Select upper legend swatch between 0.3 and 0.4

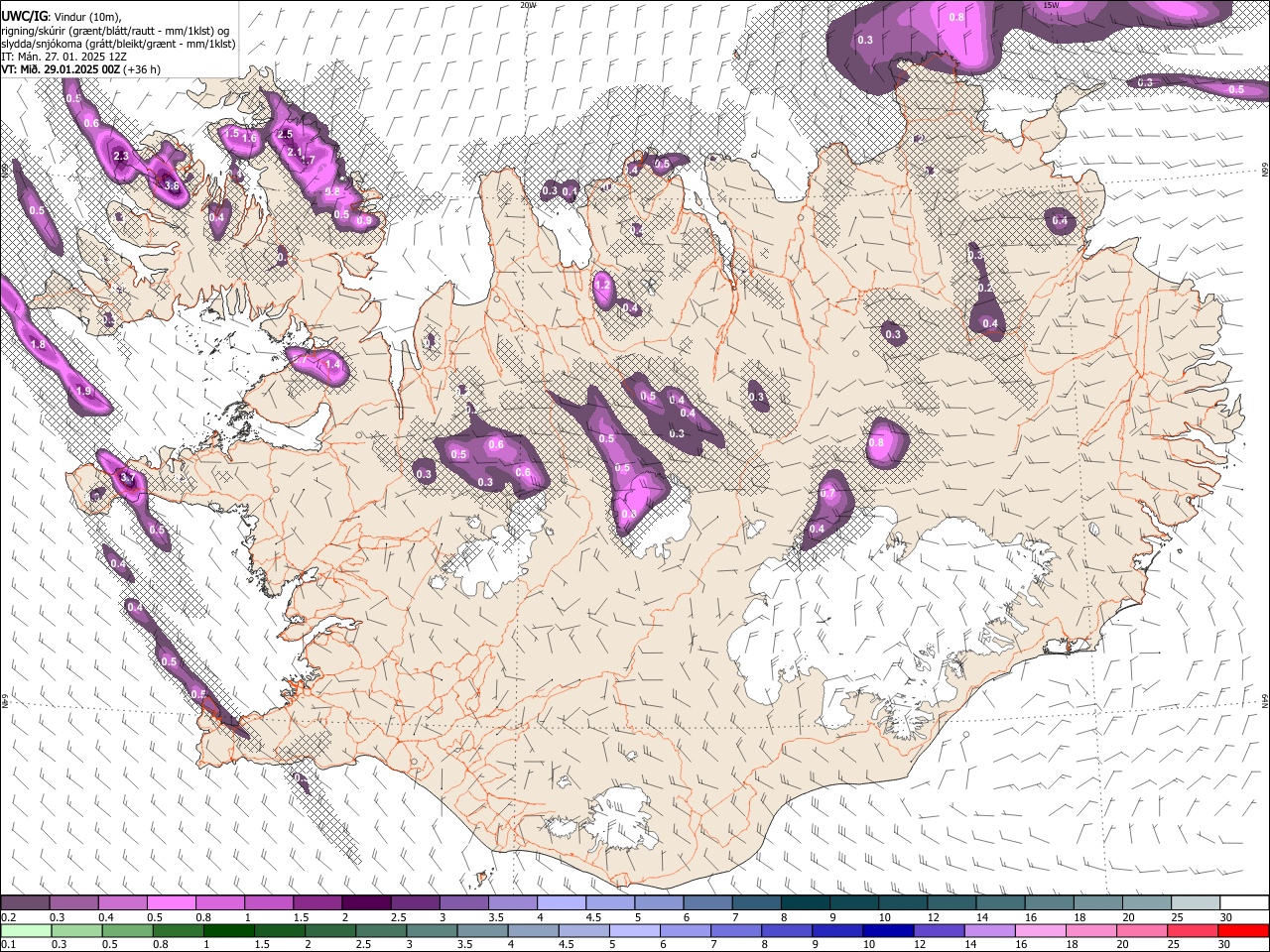(x=74, y=903)
